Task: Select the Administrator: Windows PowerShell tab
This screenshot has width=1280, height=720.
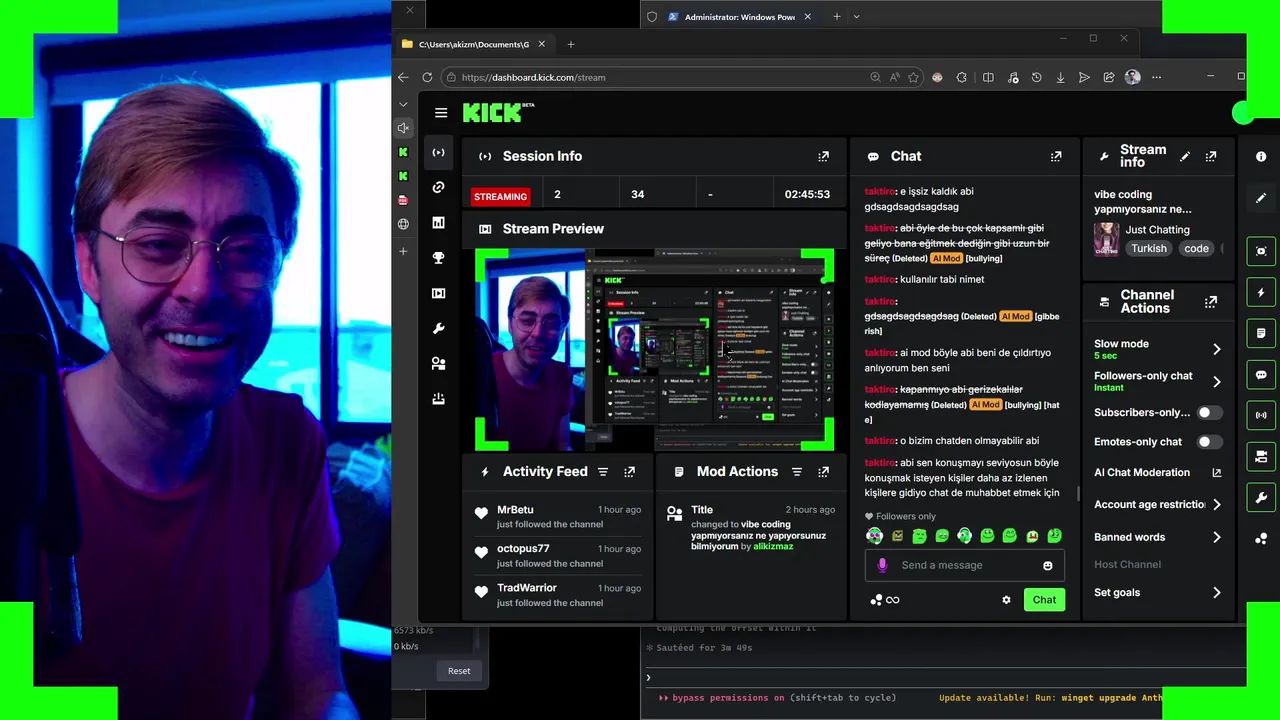Action: pyautogui.click(x=740, y=16)
